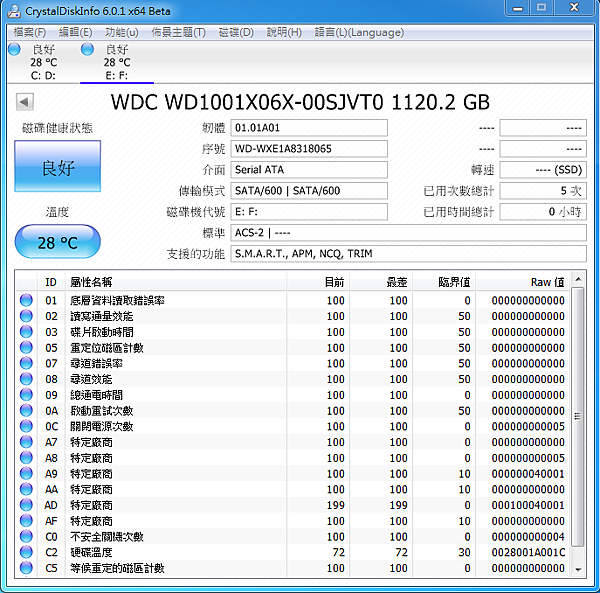This screenshot has height=593, width=600.
Task: Click the 目前 column header
Action: (x=318, y=282)
